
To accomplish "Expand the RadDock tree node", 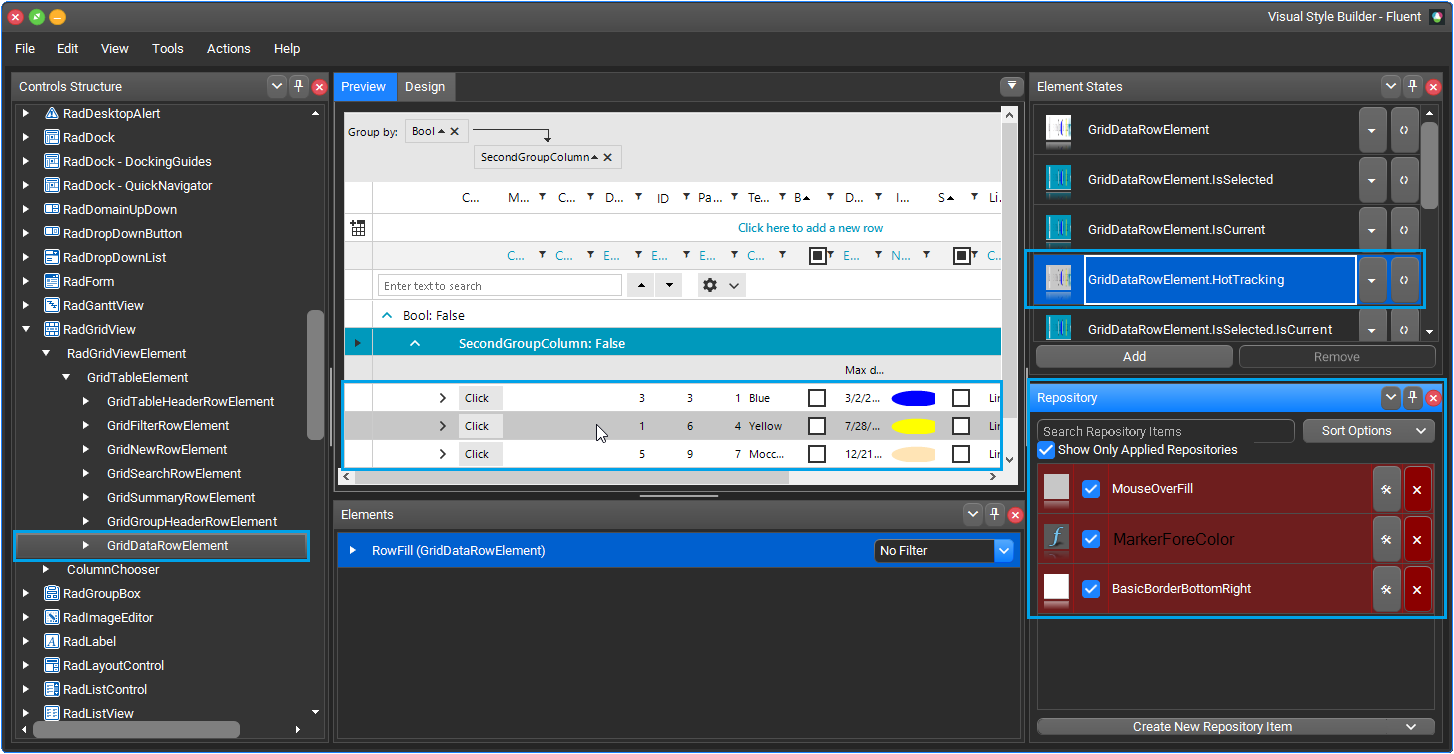I will point(26,137).
